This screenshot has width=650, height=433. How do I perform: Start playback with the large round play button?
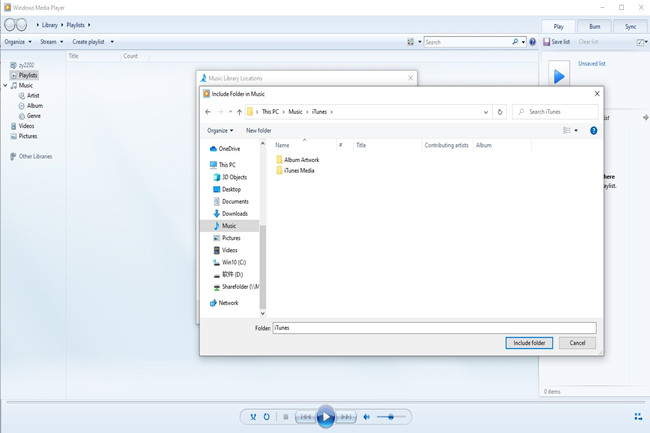click(x=326, y=417)
